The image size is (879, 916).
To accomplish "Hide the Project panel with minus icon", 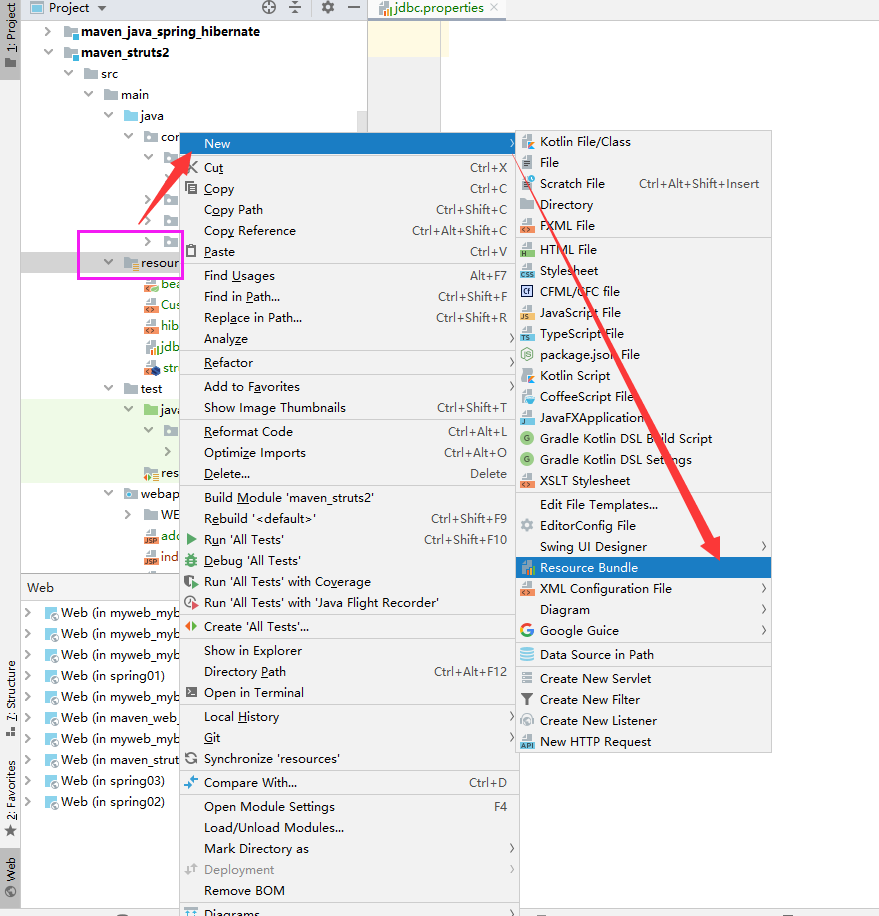I will 354,8.
